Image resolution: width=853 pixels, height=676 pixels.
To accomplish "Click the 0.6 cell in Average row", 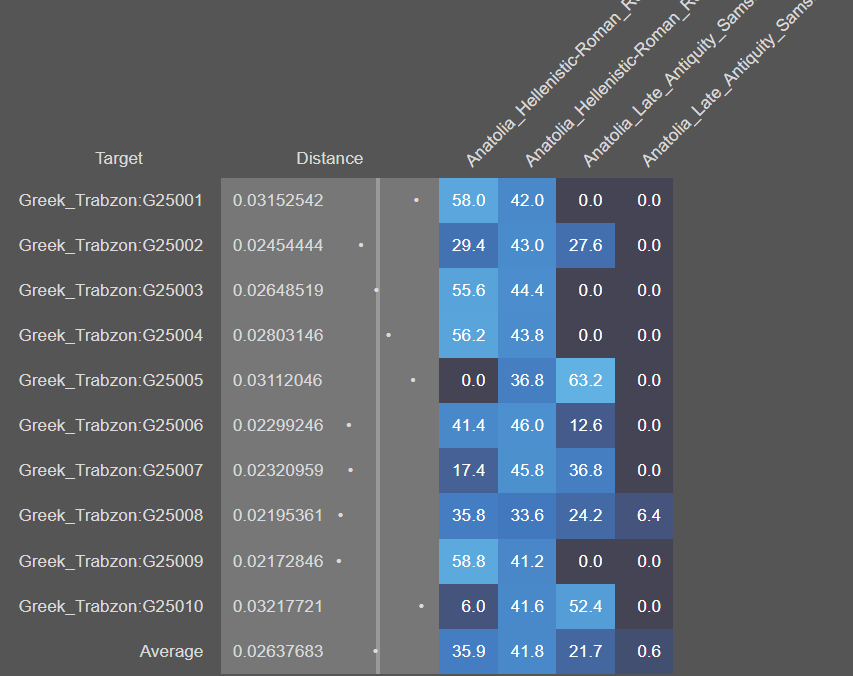I will (x=644, y=652).
